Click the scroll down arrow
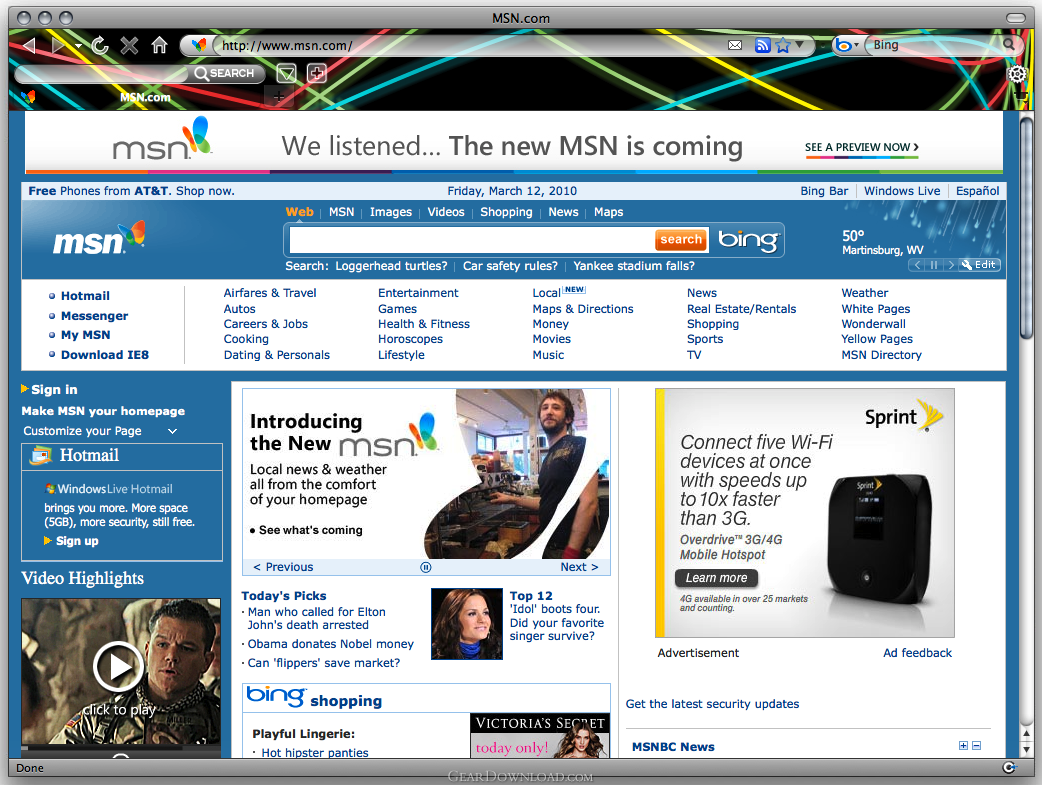 pos(1027,749)
